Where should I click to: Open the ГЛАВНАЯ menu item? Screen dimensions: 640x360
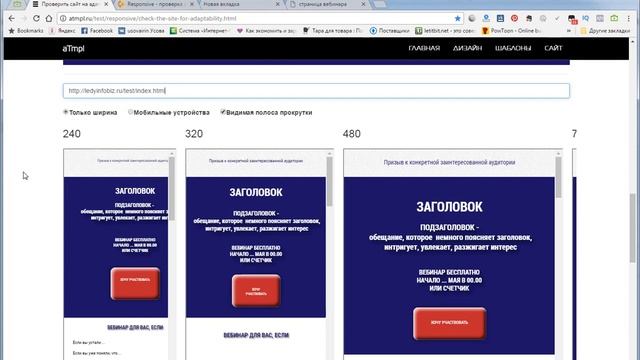(x=424, y=48)
